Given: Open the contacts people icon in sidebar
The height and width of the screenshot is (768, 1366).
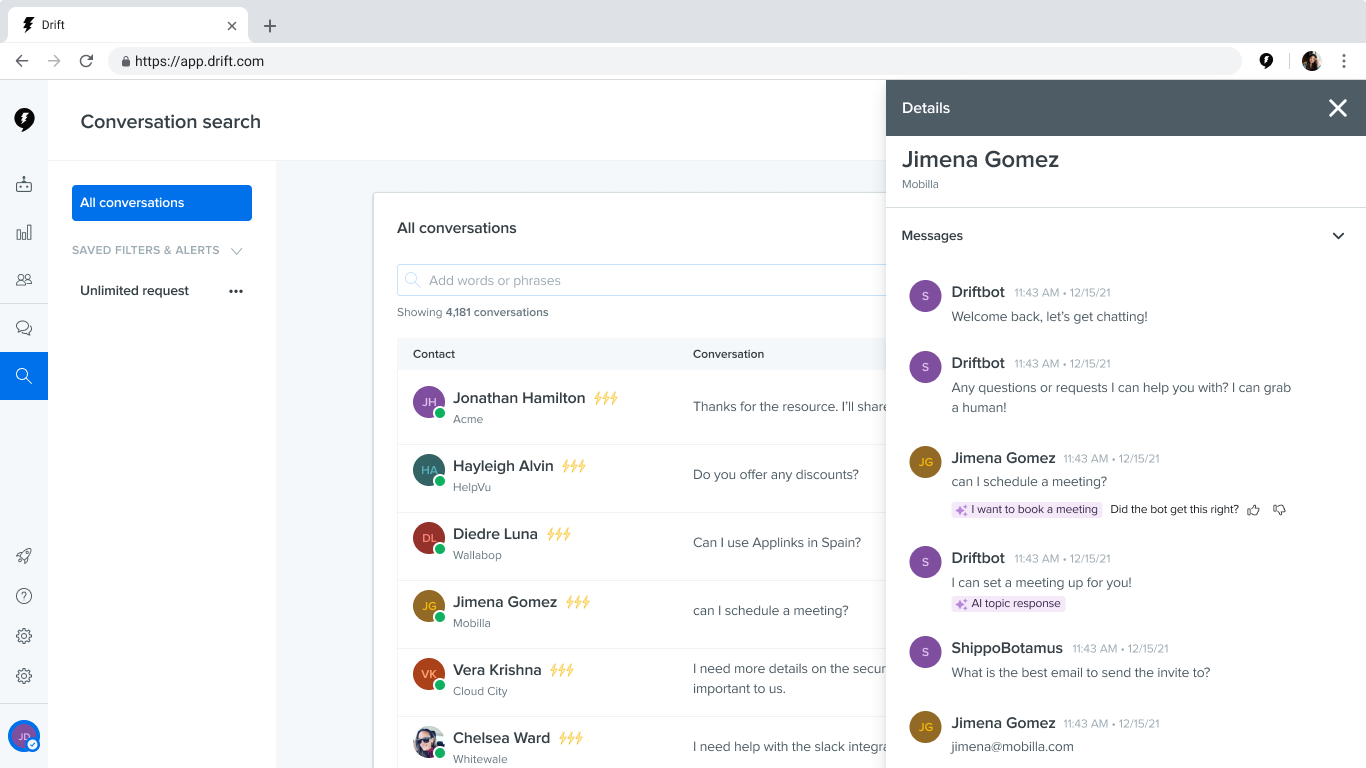Looking at the screenshot, I should pos(24,280).
